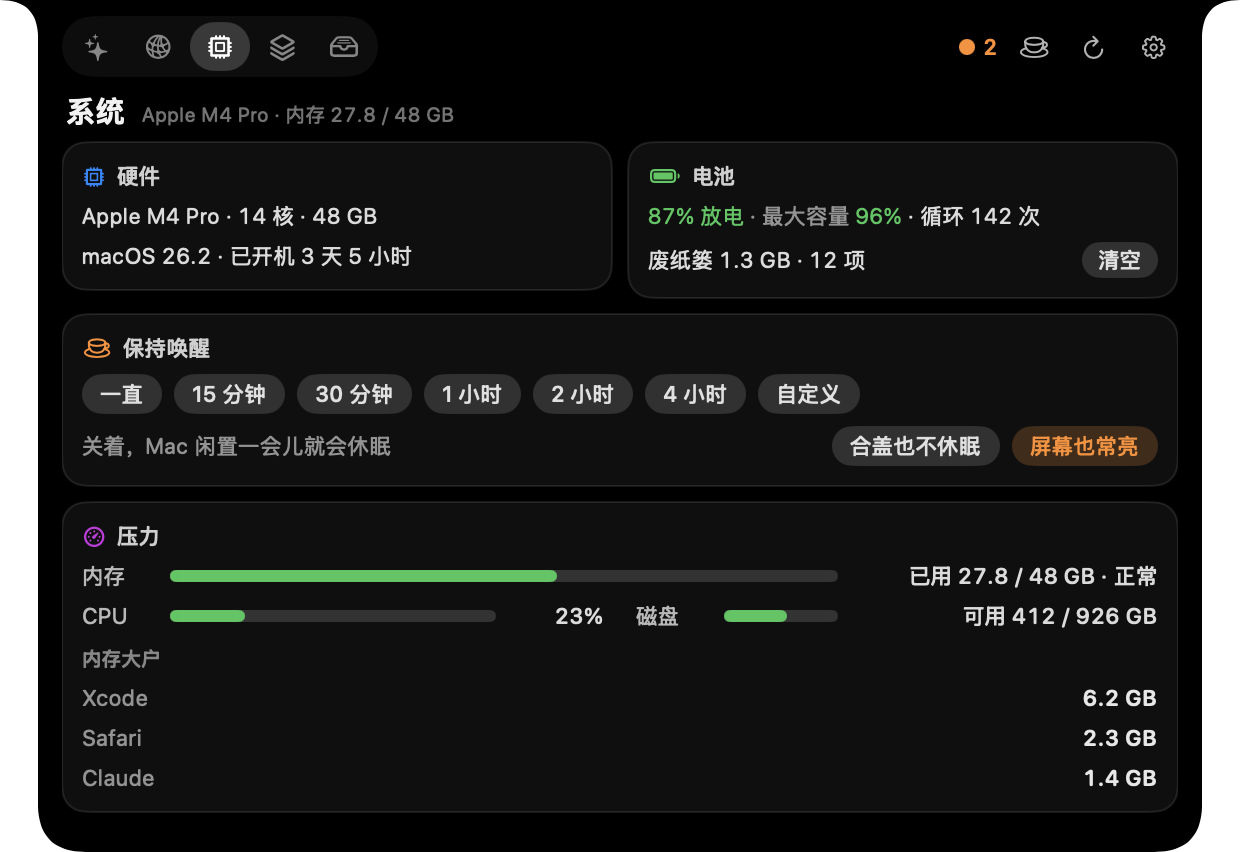Toggle 合盖也不休眠 option
This screenshot has width=1240, height=852.
(915, 447)
